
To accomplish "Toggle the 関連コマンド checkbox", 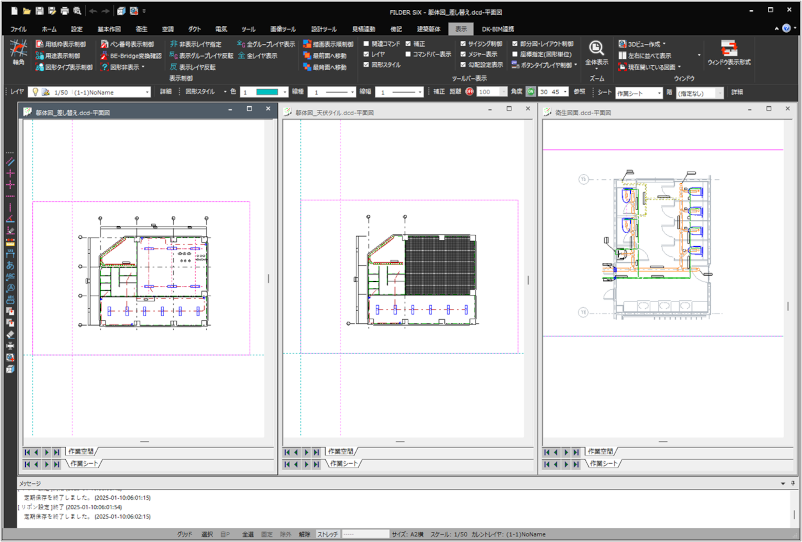I will pyautogui.click(x=366, y=45).
